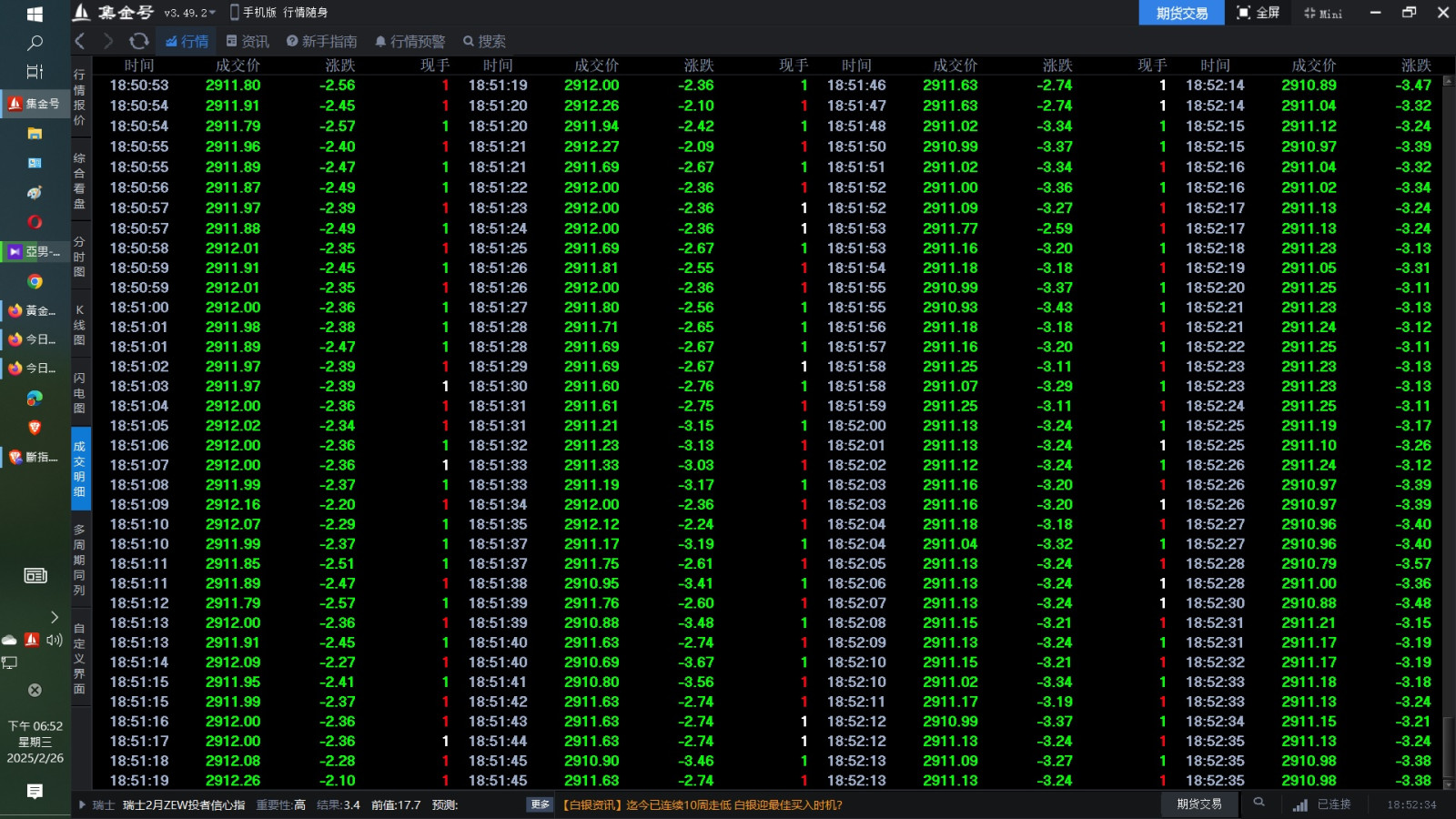Screen dimensions: 1456x819
Task: Open Windows taskbar search
Action: 35,43
